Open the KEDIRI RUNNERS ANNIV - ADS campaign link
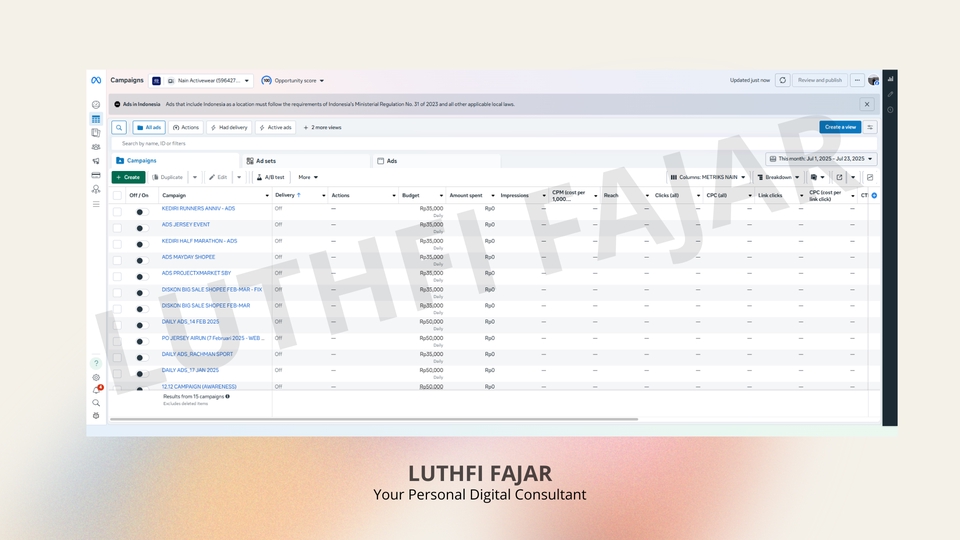This screenshot has height=540, width=960. click(x=198, y=208)
